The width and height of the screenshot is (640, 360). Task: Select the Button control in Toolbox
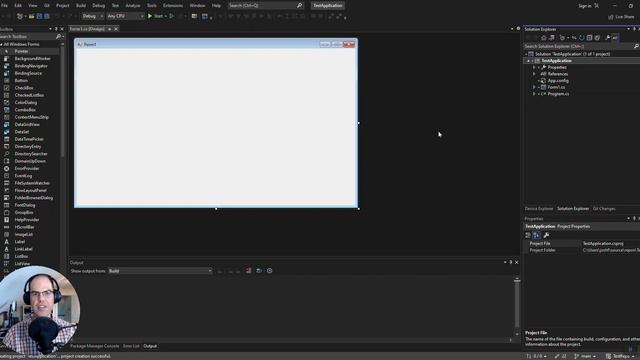point(21,80)
